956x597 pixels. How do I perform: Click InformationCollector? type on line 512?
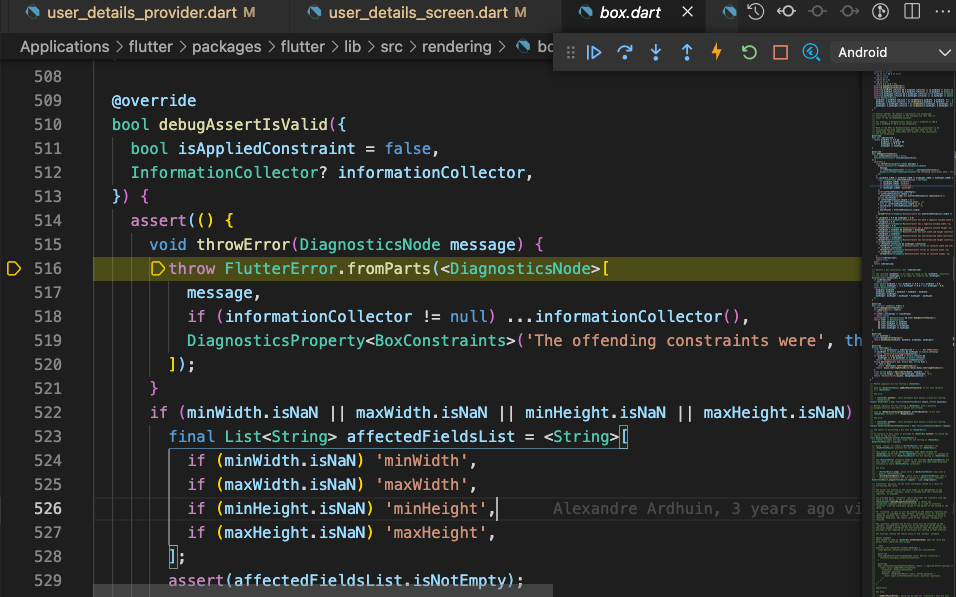click(229, 173)
